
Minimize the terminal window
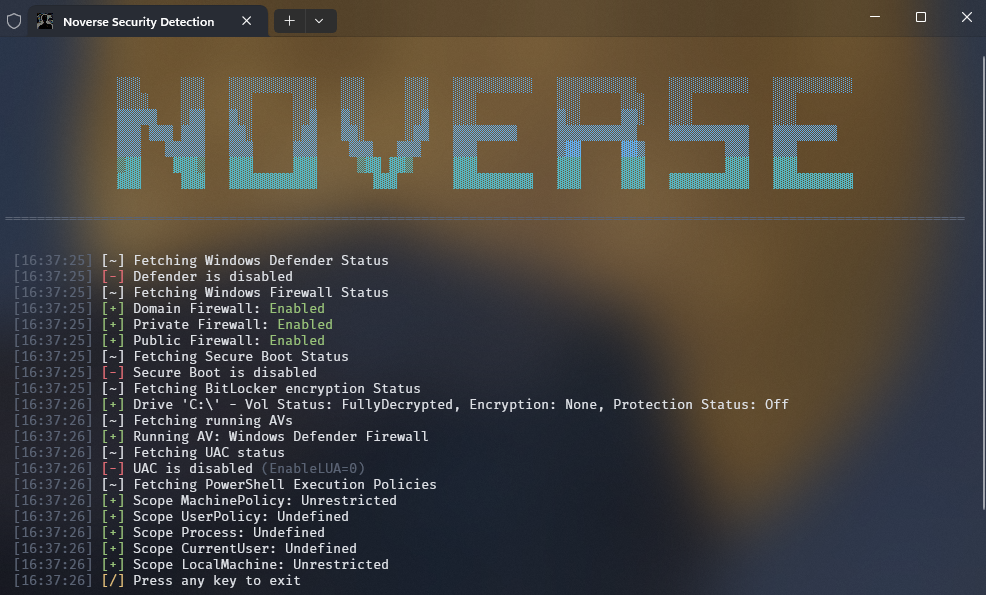point(875,17)
